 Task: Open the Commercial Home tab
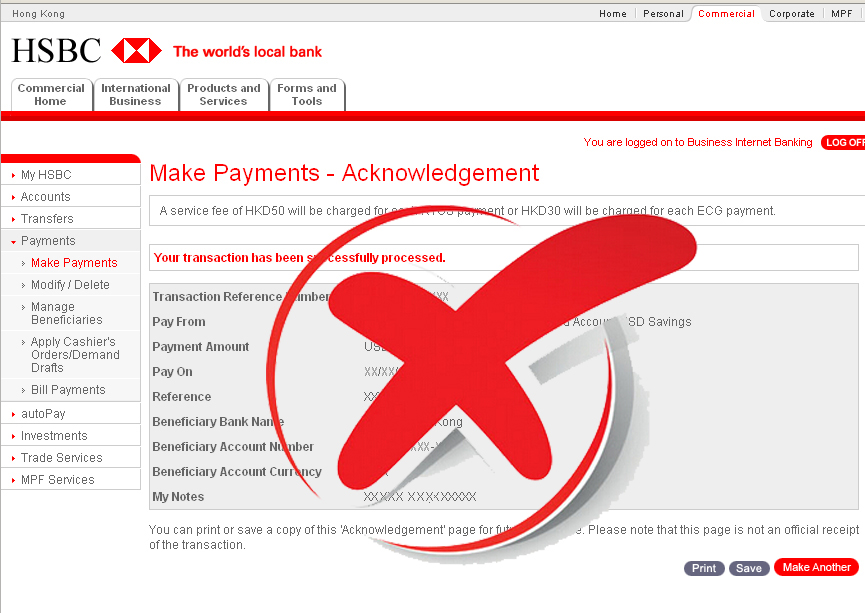click(51, 95)
